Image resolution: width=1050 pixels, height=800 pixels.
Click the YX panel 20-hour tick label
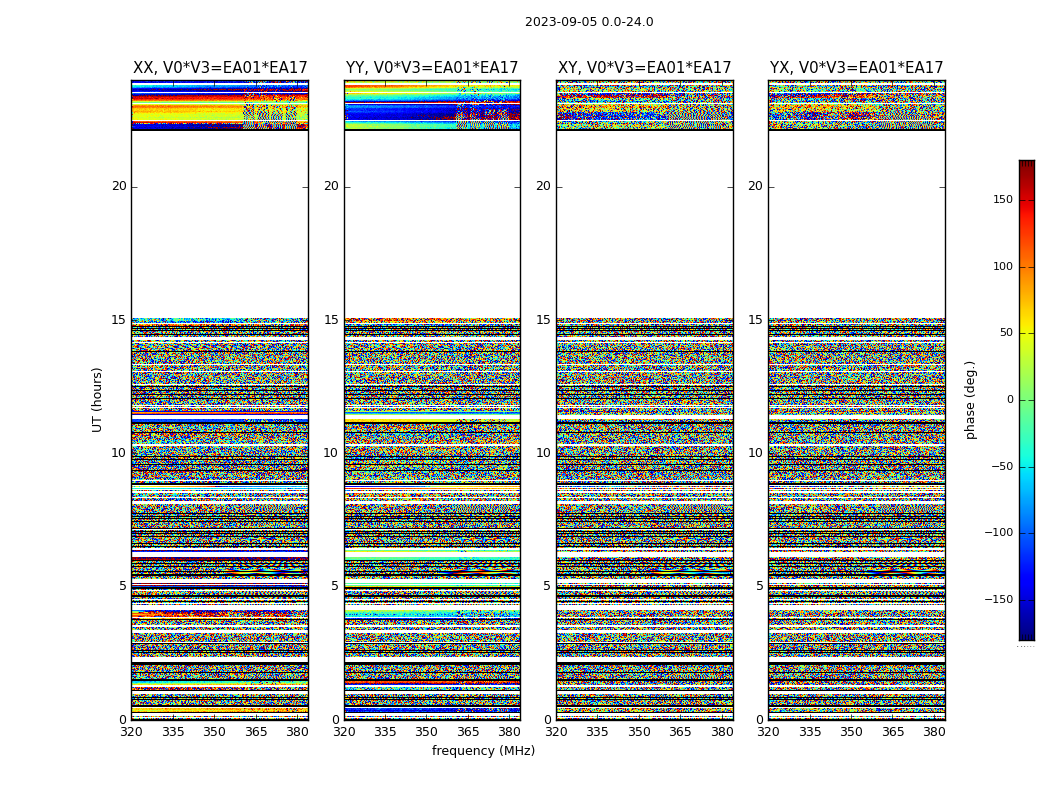tap(755, 186)
